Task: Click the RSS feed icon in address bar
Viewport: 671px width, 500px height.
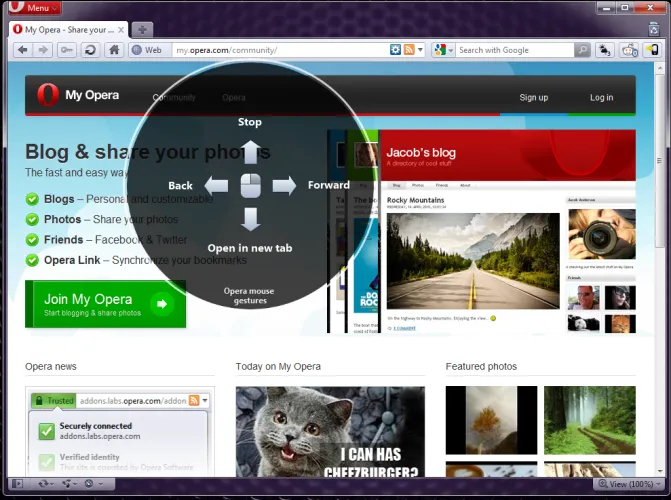Action: (409, 50)
